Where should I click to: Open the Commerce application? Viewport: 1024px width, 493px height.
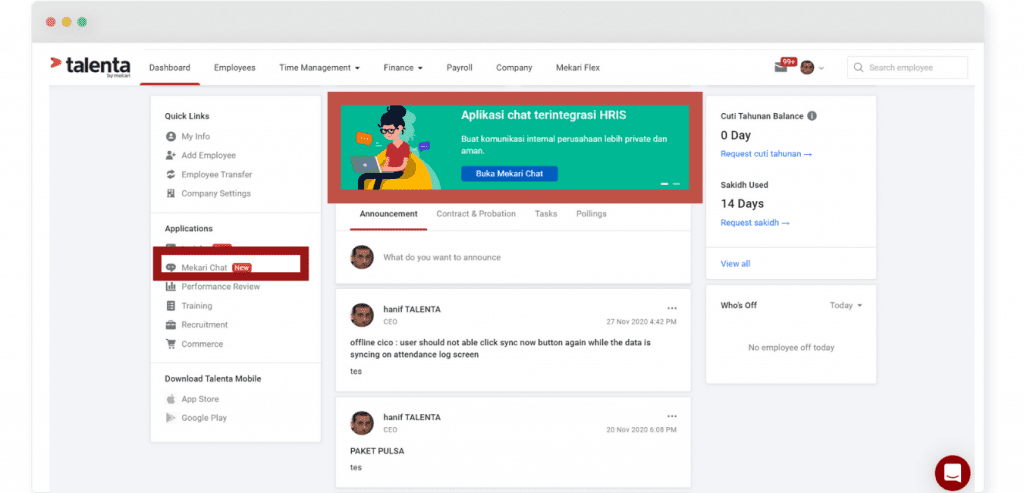click(202, 344)
